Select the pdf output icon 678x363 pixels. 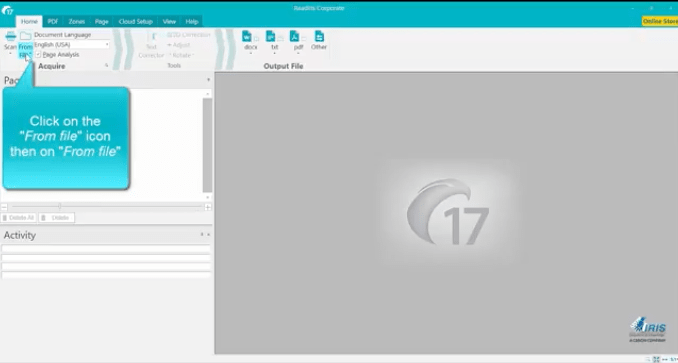coord(294,36)
